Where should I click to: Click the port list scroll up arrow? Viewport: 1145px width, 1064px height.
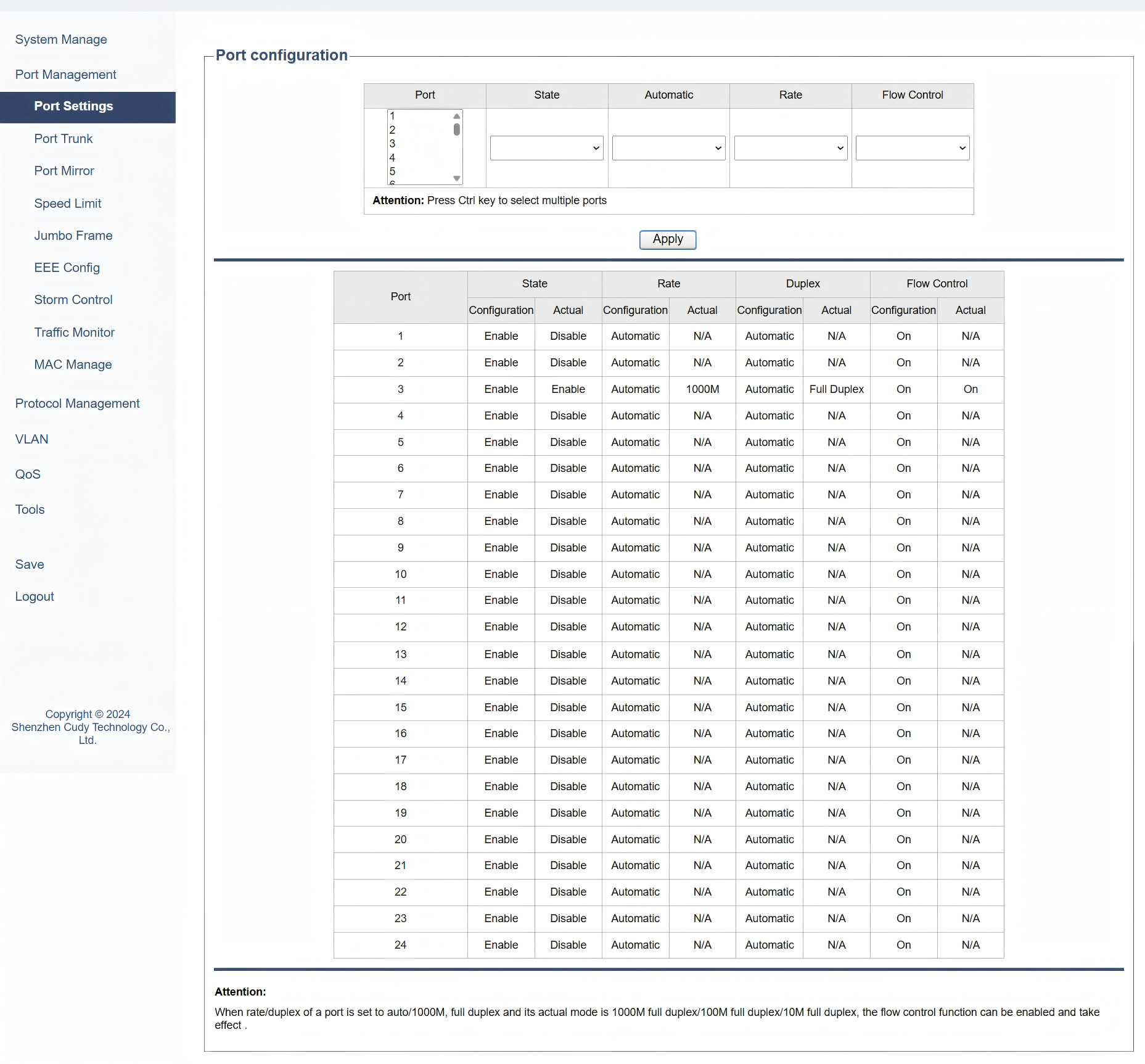tap(457, 116)
